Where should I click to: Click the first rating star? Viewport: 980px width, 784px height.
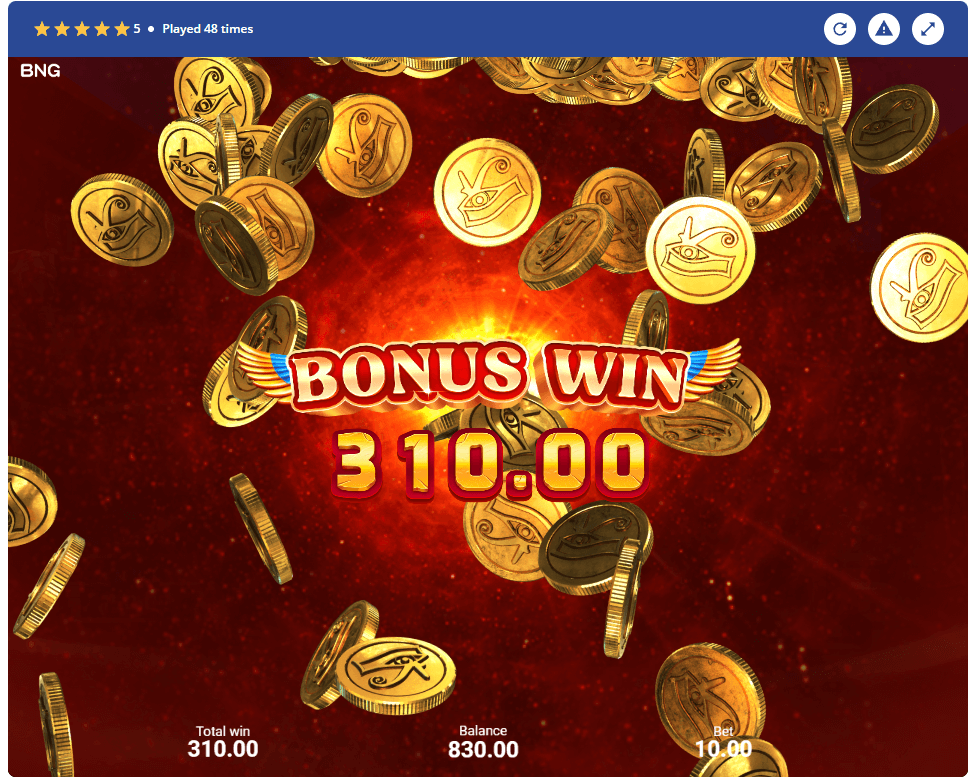point(42,29)
